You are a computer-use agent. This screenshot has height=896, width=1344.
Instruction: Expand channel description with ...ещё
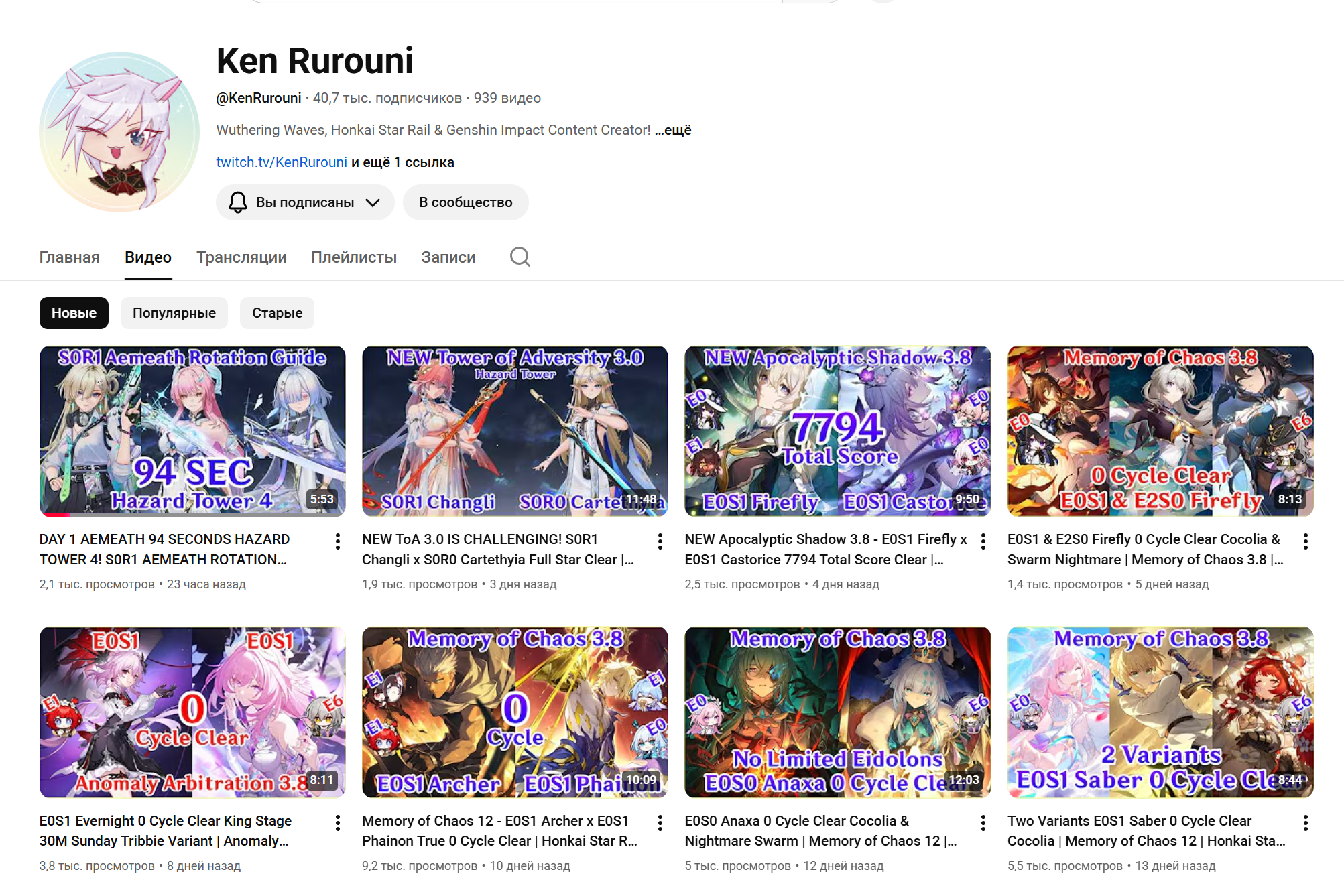point(673,130)
